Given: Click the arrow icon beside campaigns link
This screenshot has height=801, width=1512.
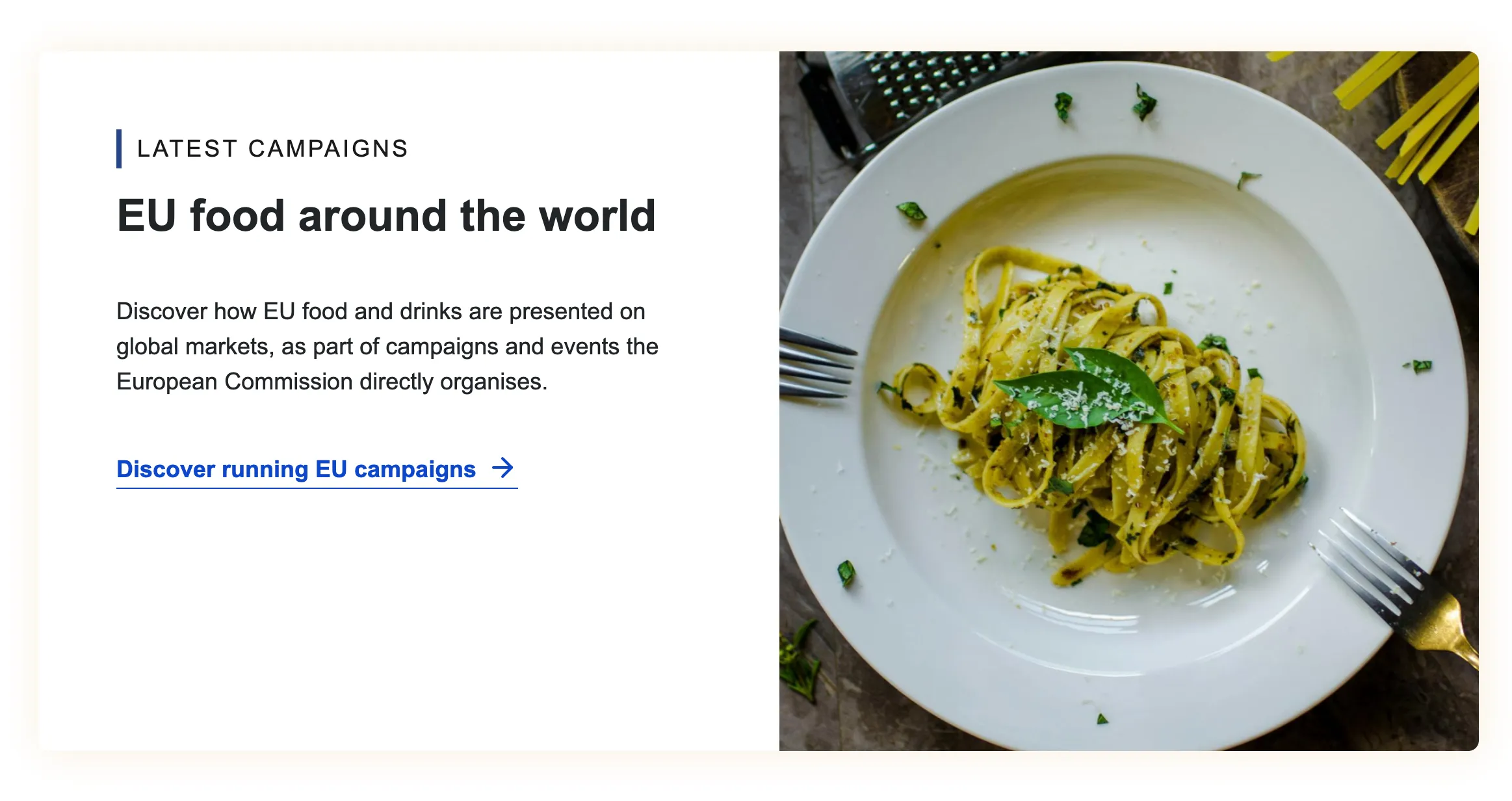Looking at the screenshot, I should 502,468.
